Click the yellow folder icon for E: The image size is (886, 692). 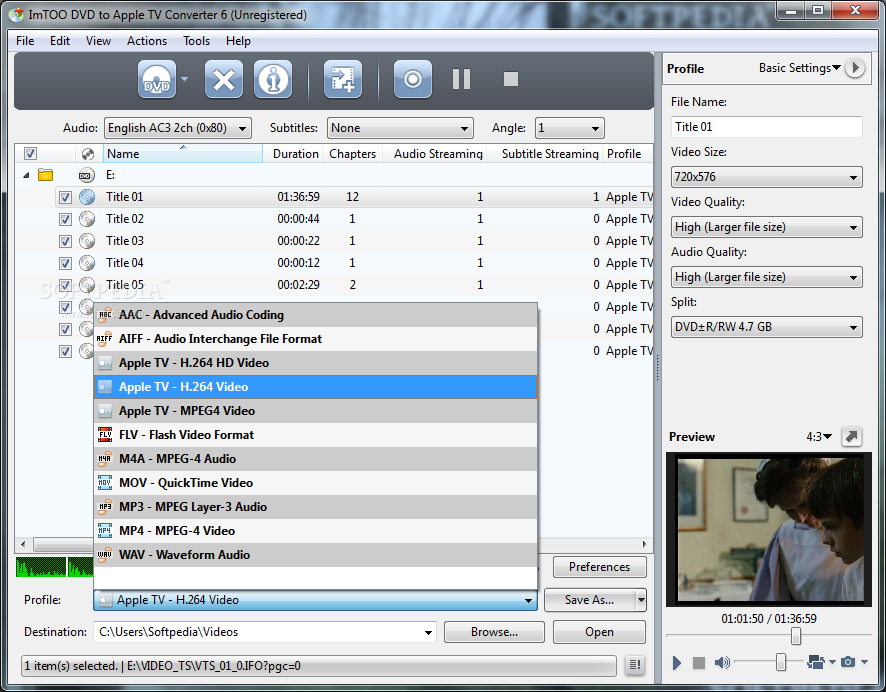pos(45,175)
